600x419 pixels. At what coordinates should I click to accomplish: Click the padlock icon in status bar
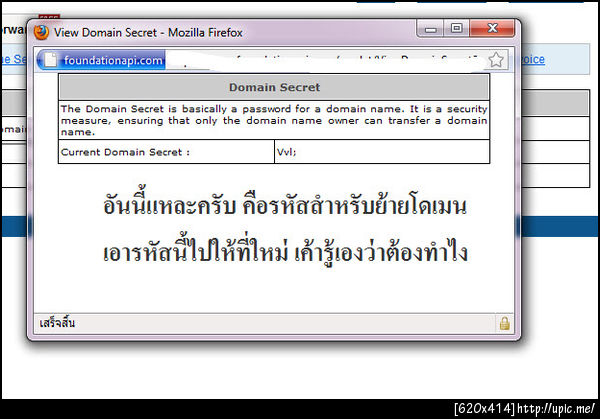[x=504, y=323]
